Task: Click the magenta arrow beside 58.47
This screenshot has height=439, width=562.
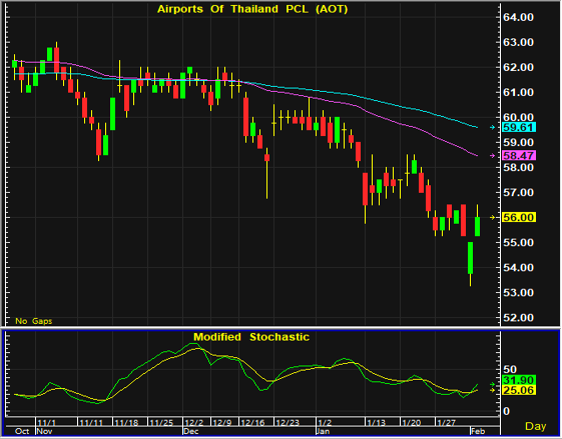Action: tap(493, 156)
